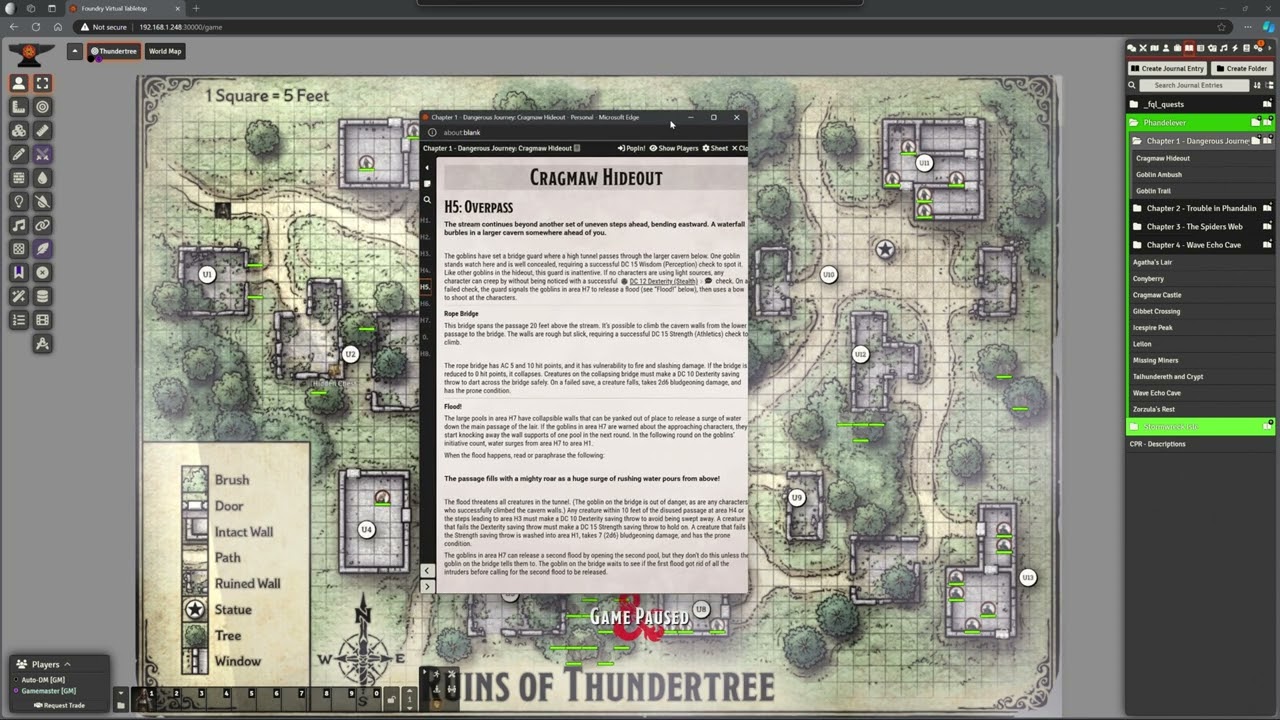Select the concentric circles template tool

tap(42, 107)
